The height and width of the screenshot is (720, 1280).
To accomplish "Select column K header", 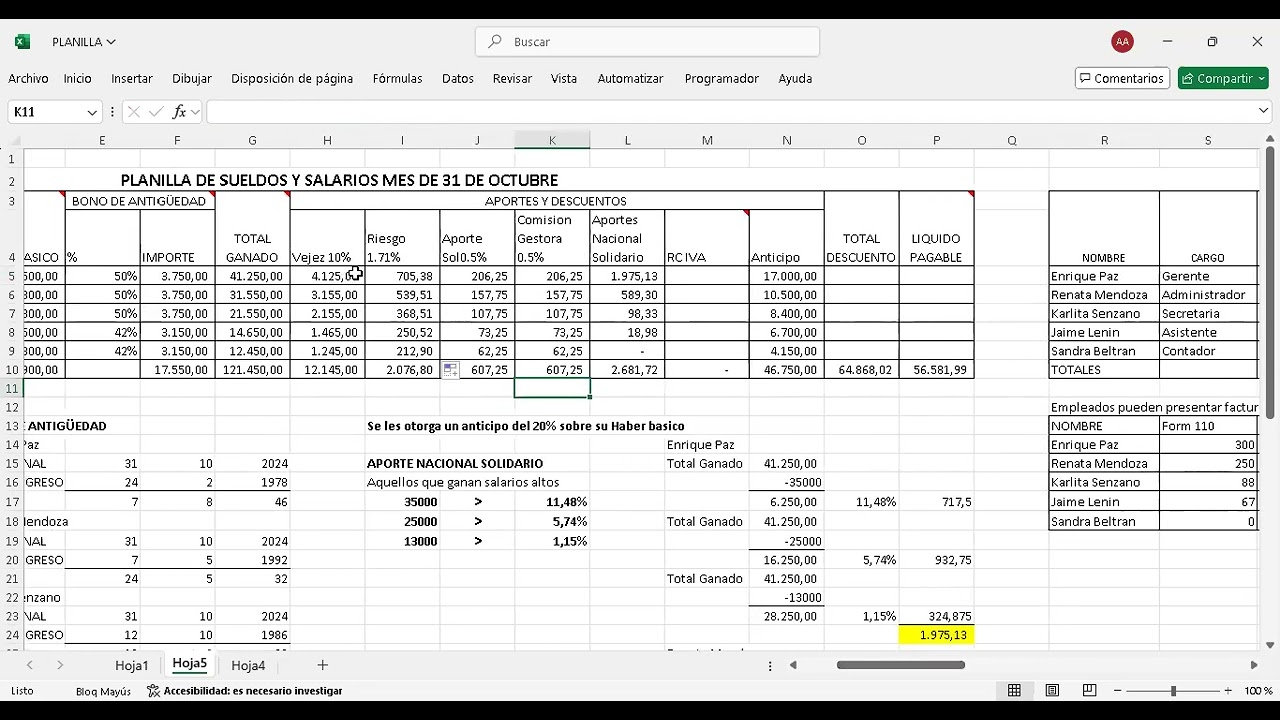I will click(552, 141).
